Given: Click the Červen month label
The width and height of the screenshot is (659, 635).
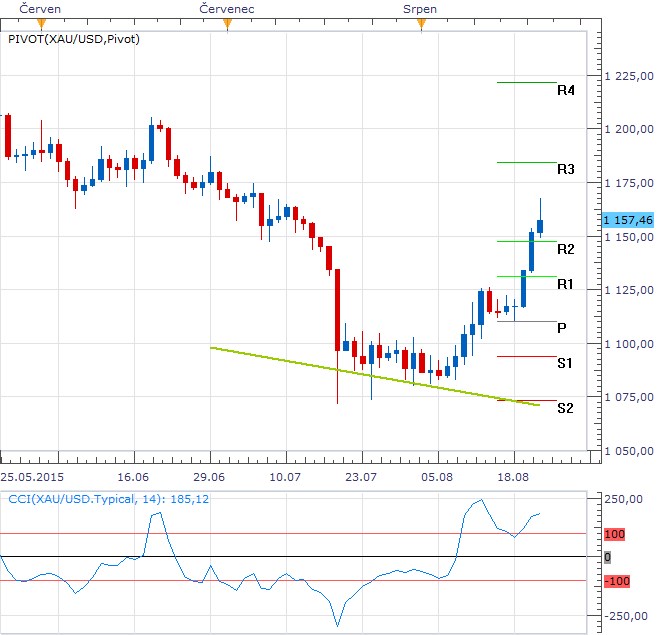Looking at the screenshot, I should [x=40, y=9].
